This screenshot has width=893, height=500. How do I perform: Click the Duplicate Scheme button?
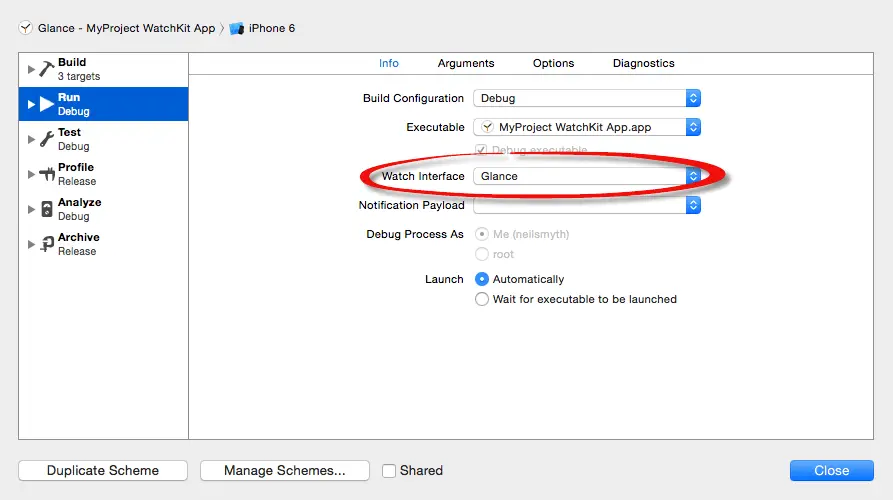[x=103, y=470]
